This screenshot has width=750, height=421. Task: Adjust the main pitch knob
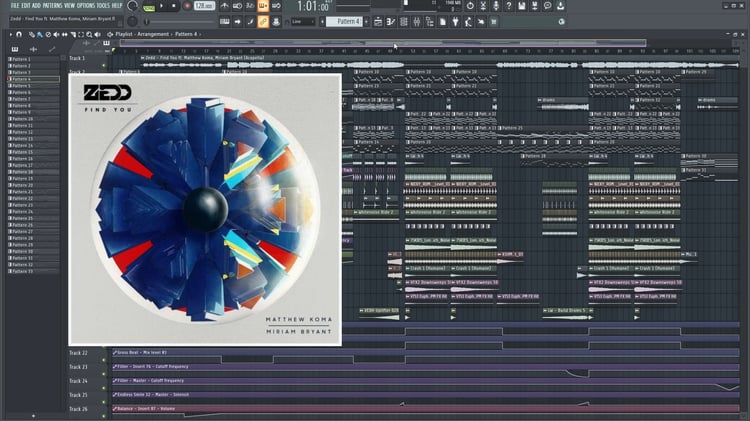[132, 22]
